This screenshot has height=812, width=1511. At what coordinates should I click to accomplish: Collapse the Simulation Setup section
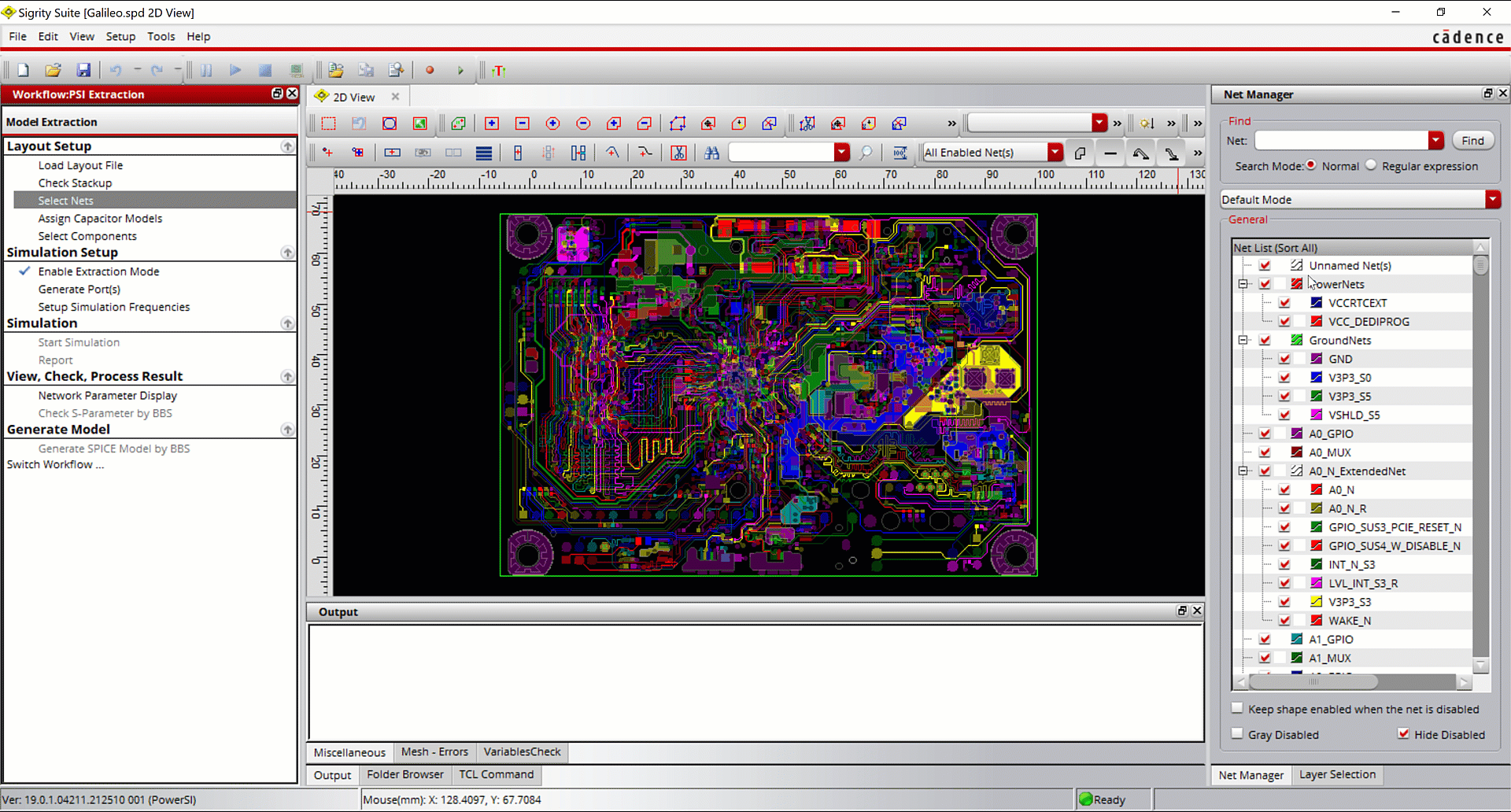[x=287, y=253]
